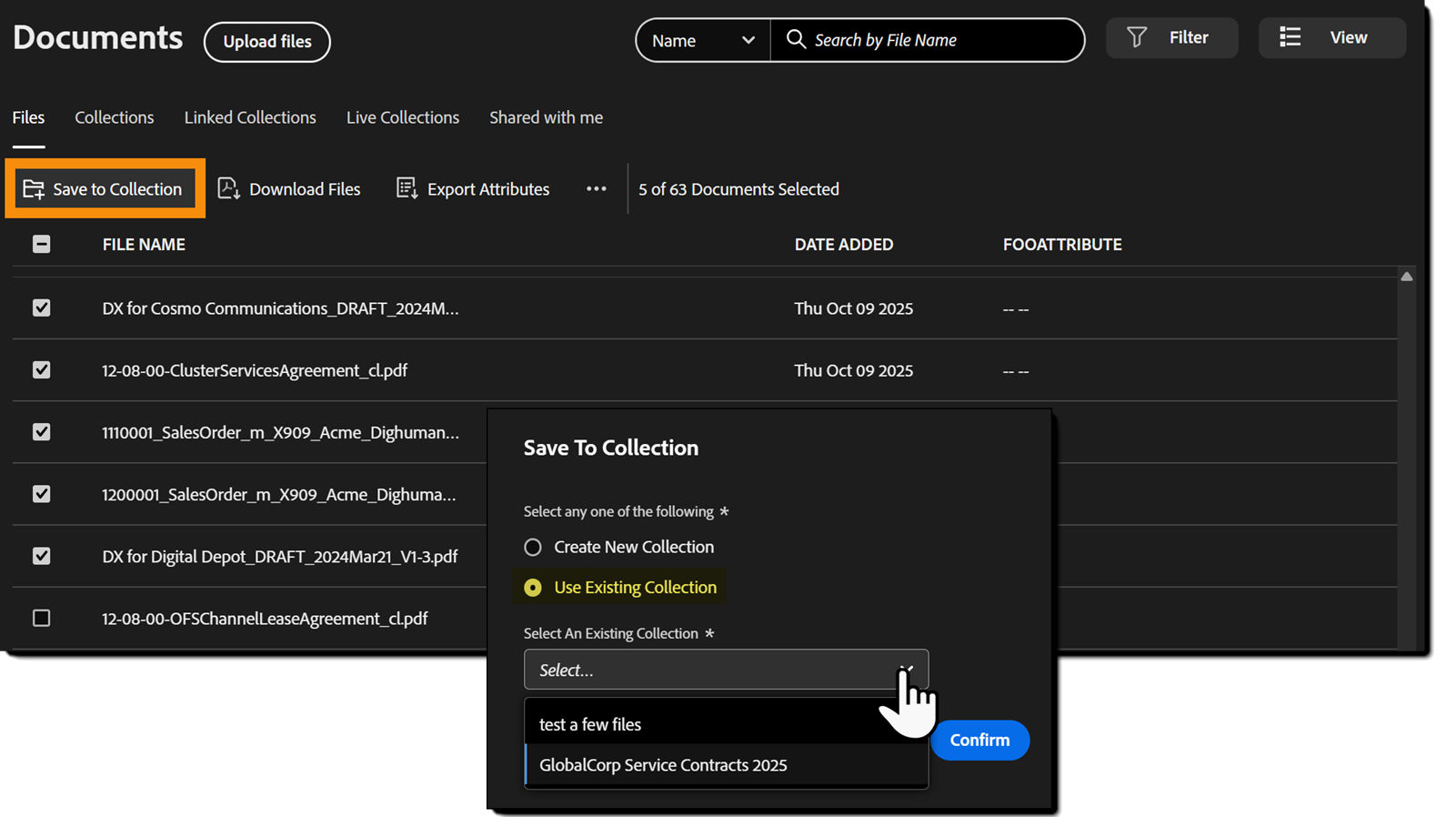Screen dimensions: 1456x817
Task: Click the Upload files button
Action: (267, 42)
